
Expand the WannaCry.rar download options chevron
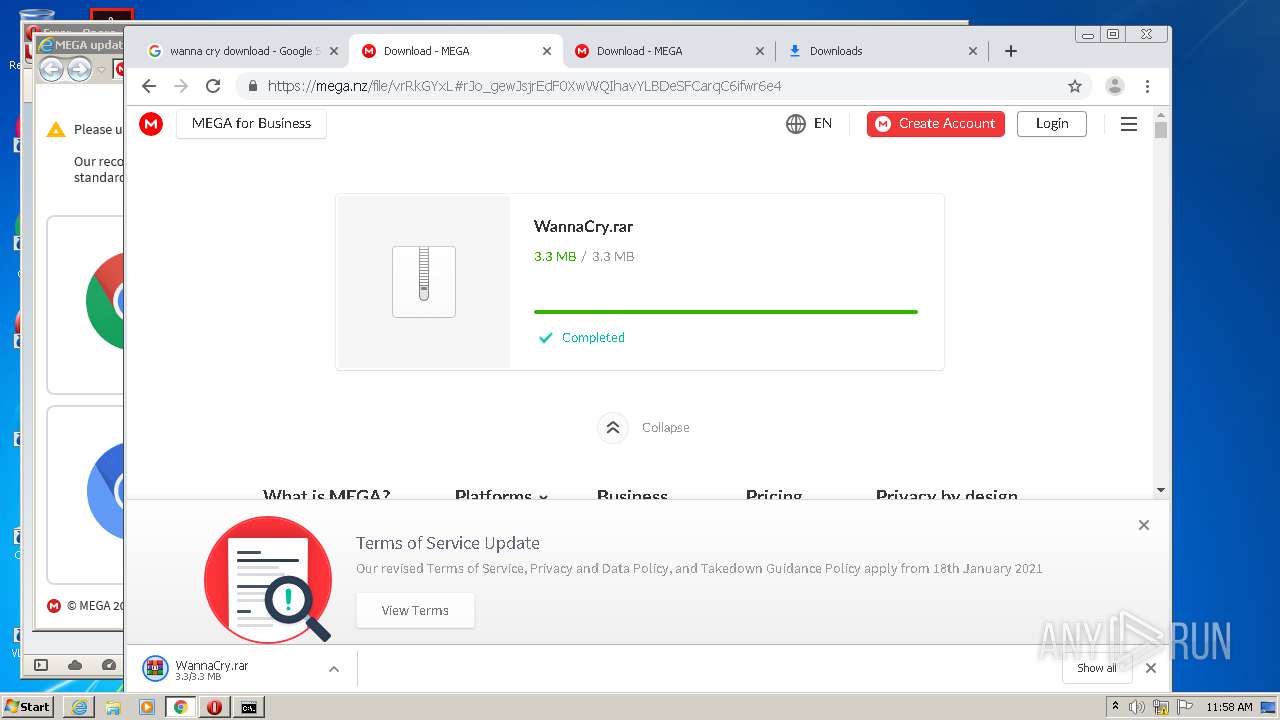[334, 669]
